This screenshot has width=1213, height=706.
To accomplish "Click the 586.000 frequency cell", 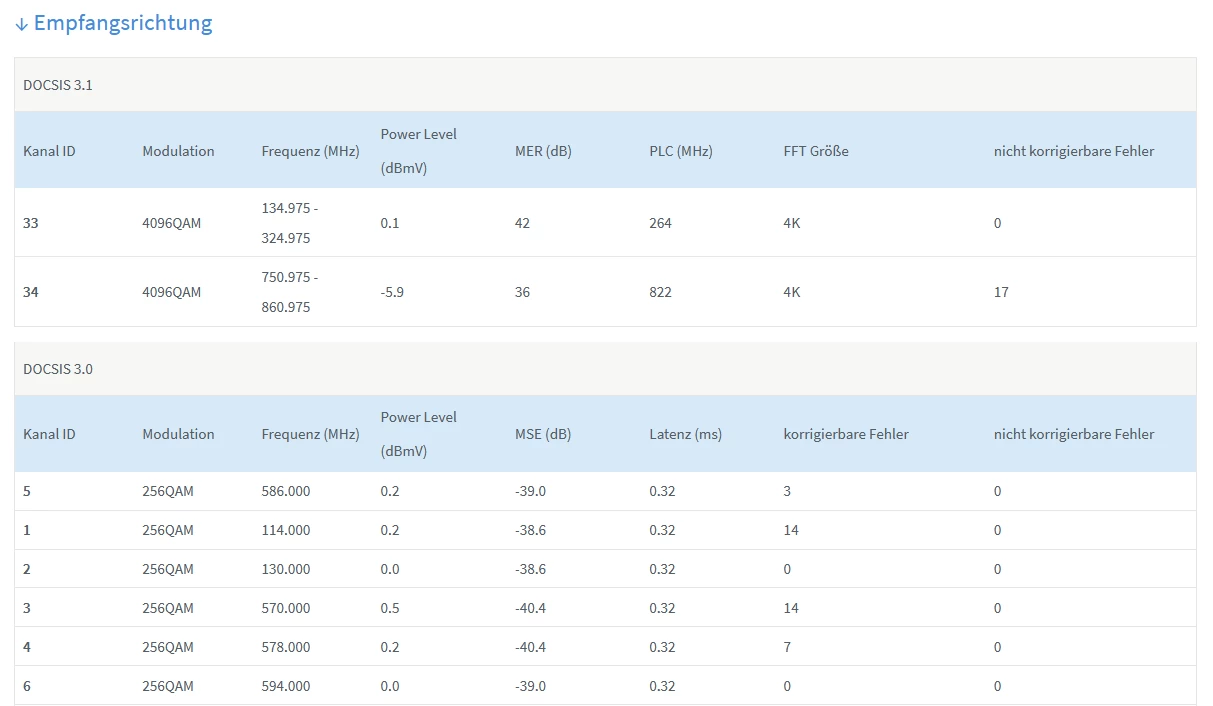I will [286, 491].
